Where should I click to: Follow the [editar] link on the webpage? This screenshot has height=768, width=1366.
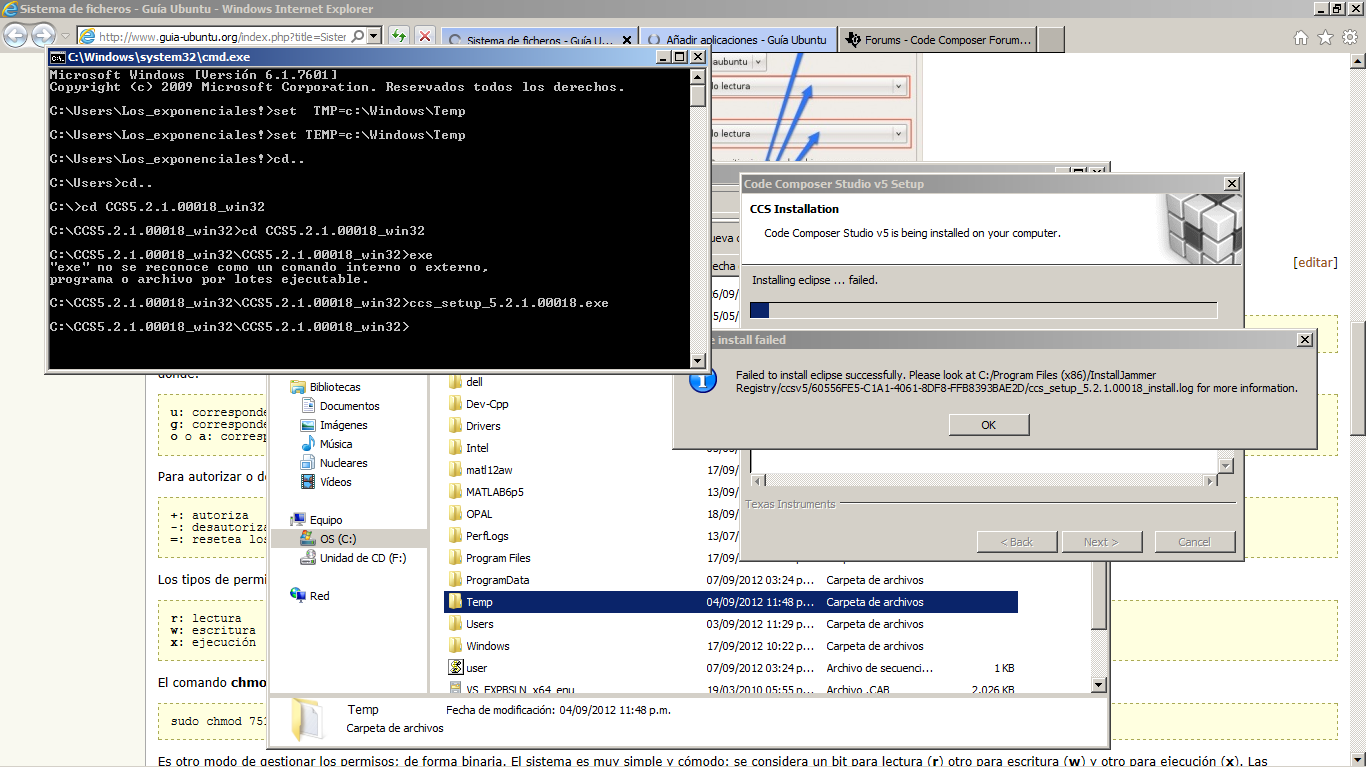point(1315,262)
